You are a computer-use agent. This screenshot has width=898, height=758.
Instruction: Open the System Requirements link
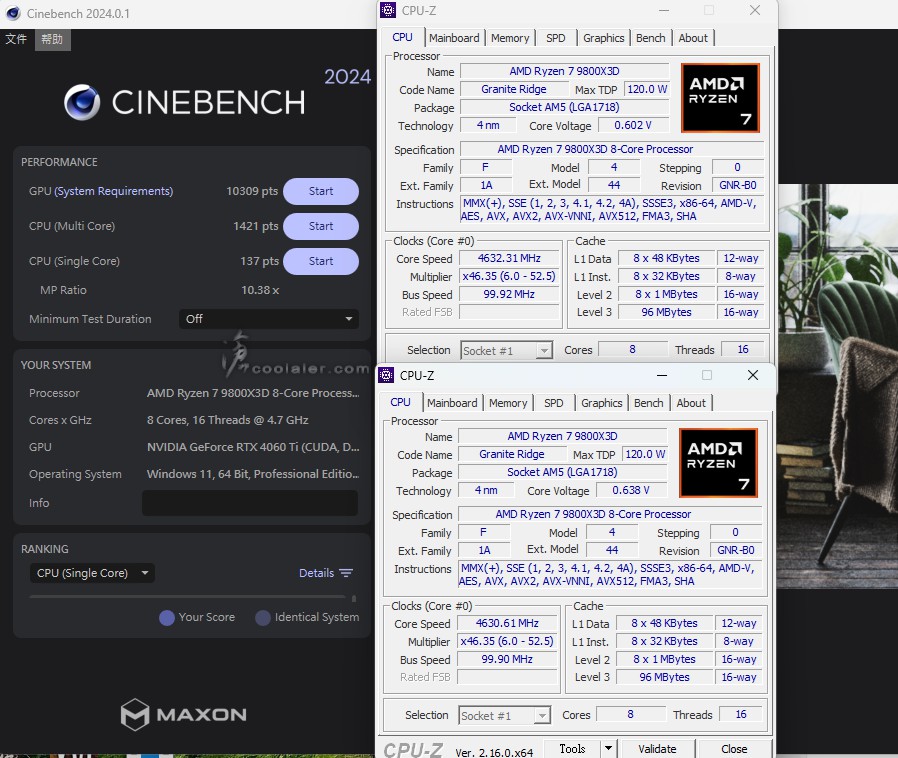point(113,191)
